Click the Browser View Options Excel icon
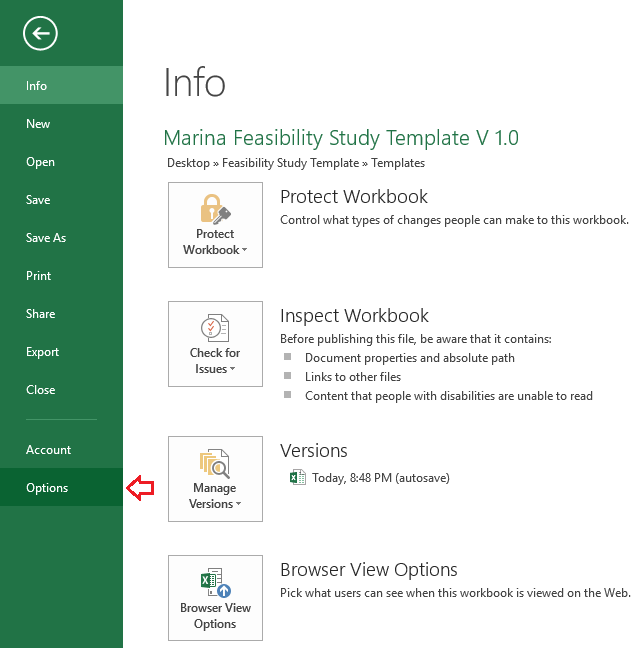Image resolution: width=644 pixels, height=648 pixels. point(215,582)
